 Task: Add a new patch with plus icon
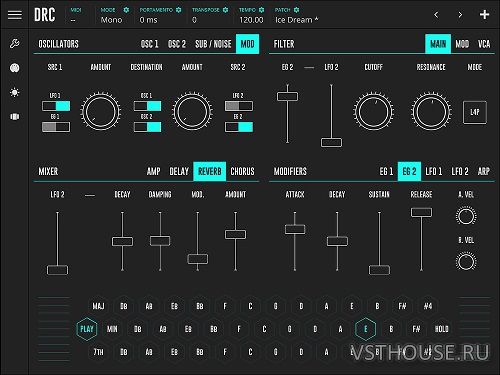(x=484, y=15)
